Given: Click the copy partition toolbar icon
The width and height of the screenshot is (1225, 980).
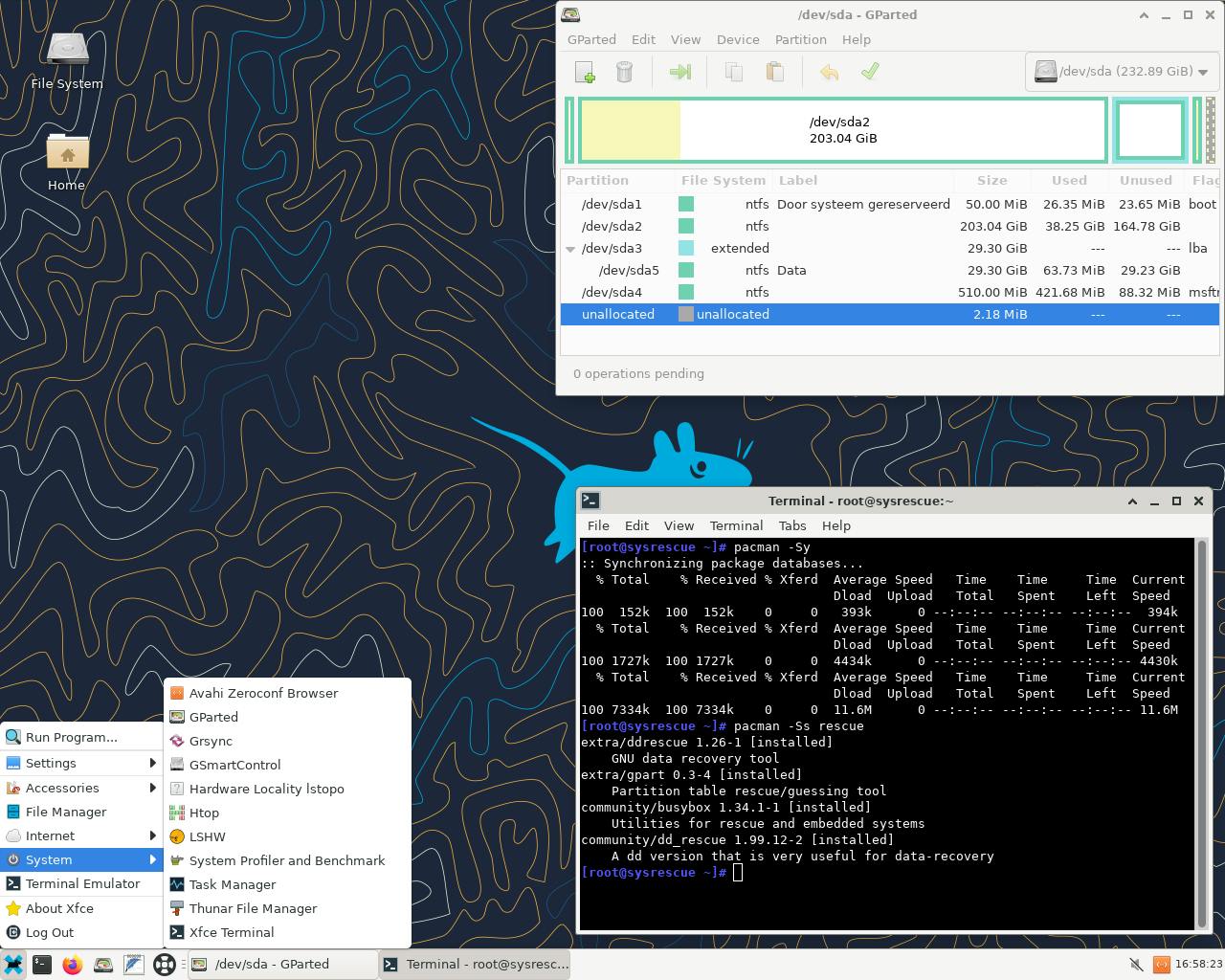Looking at the screenshot, I should tap(734, 72).
